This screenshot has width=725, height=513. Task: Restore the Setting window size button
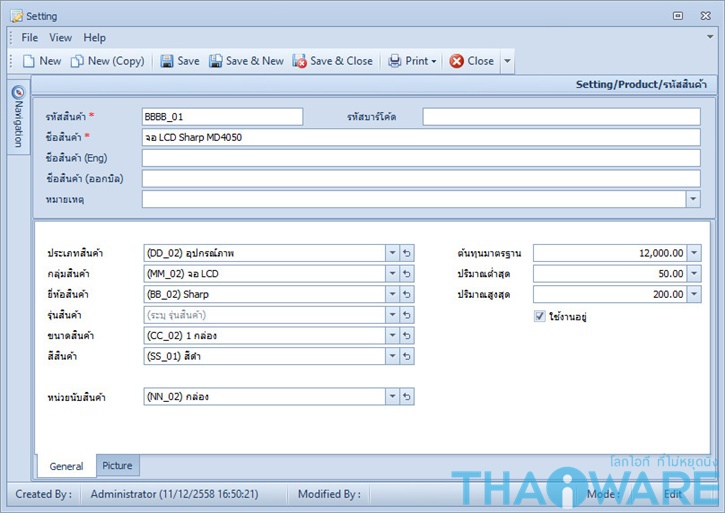678,16
